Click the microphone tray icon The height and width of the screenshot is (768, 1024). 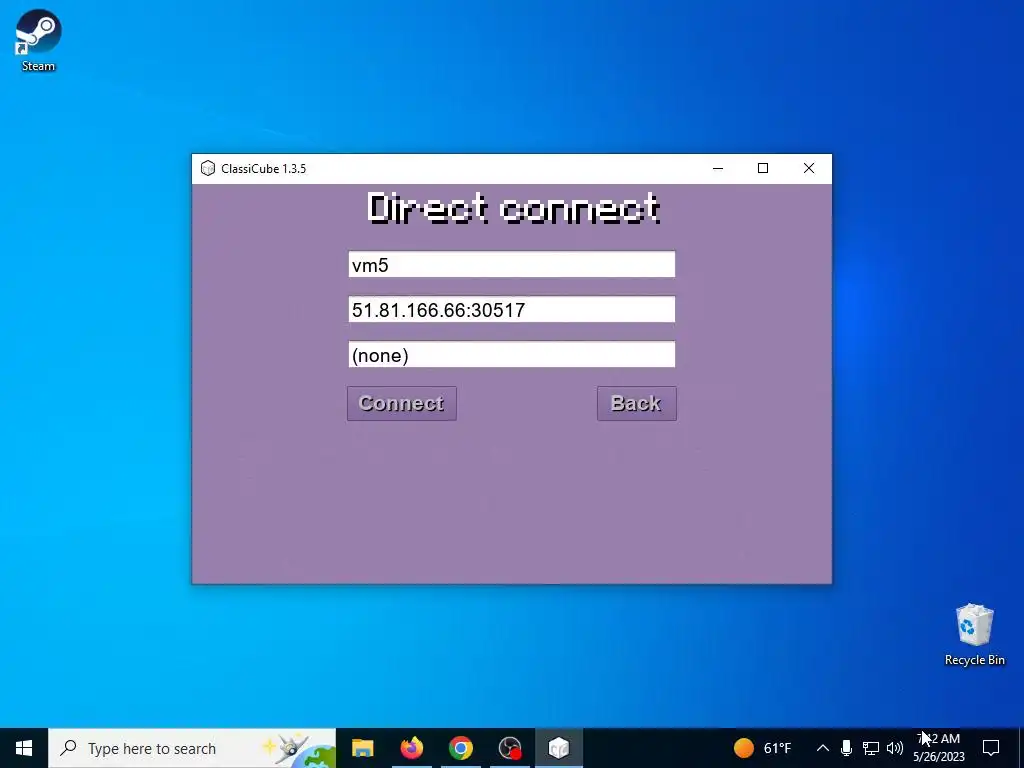click(x=846, y=748)
